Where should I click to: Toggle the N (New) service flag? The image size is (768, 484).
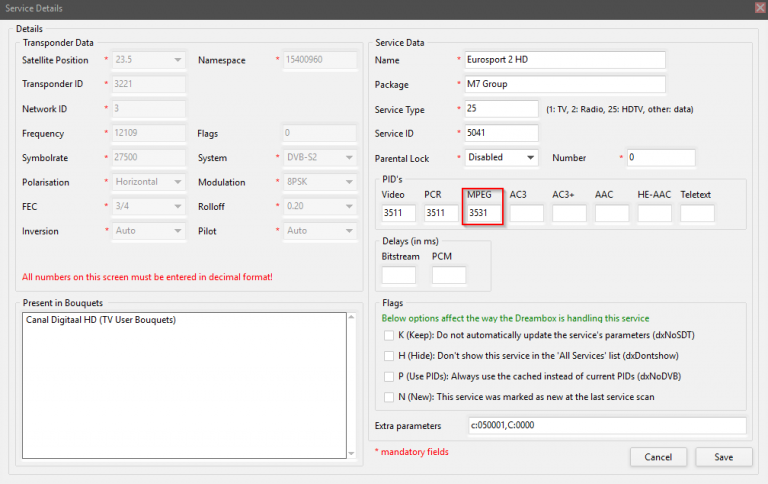[389, 397]
